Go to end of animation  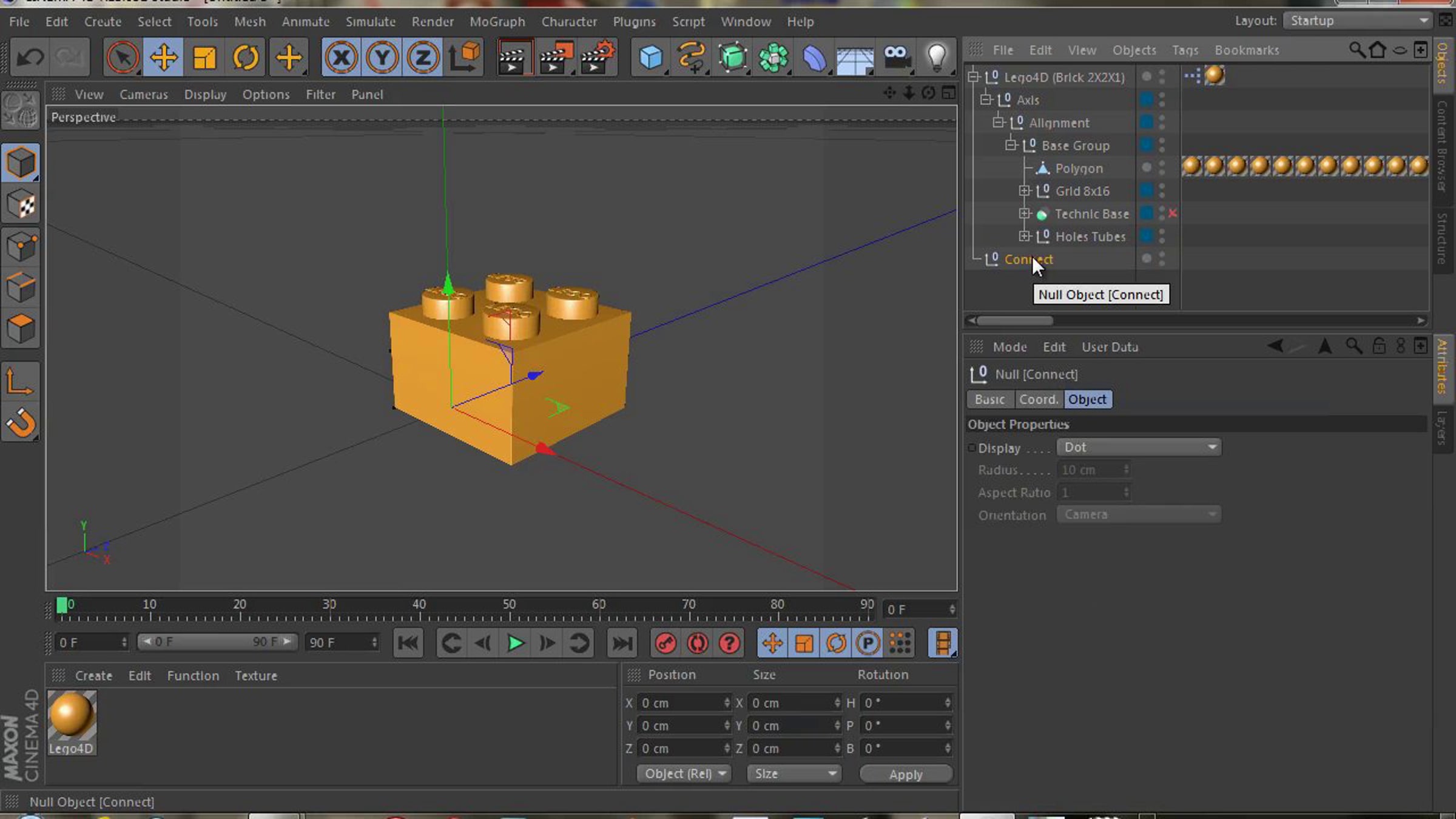[622, 643]
